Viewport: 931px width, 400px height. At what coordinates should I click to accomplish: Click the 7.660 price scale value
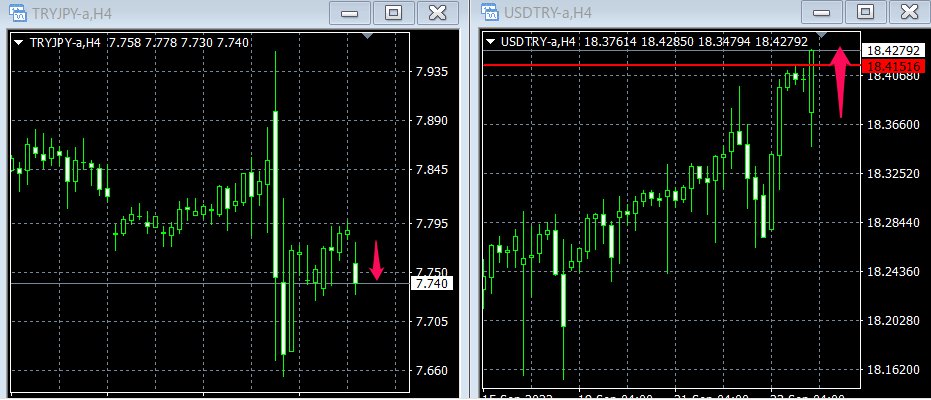432,371
